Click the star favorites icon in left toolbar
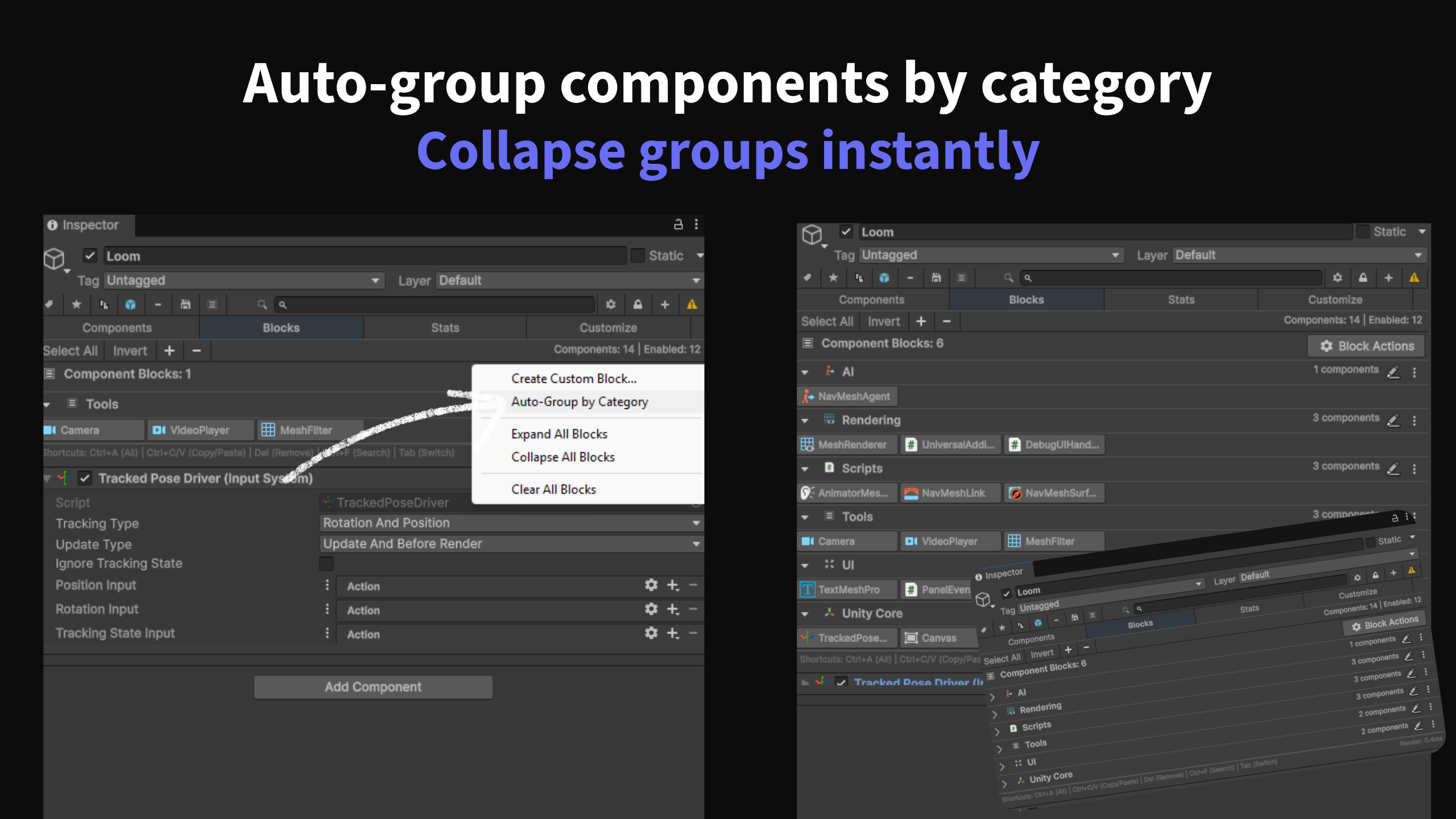Viewport: 1456px width, 819px height. pos(76,305)
